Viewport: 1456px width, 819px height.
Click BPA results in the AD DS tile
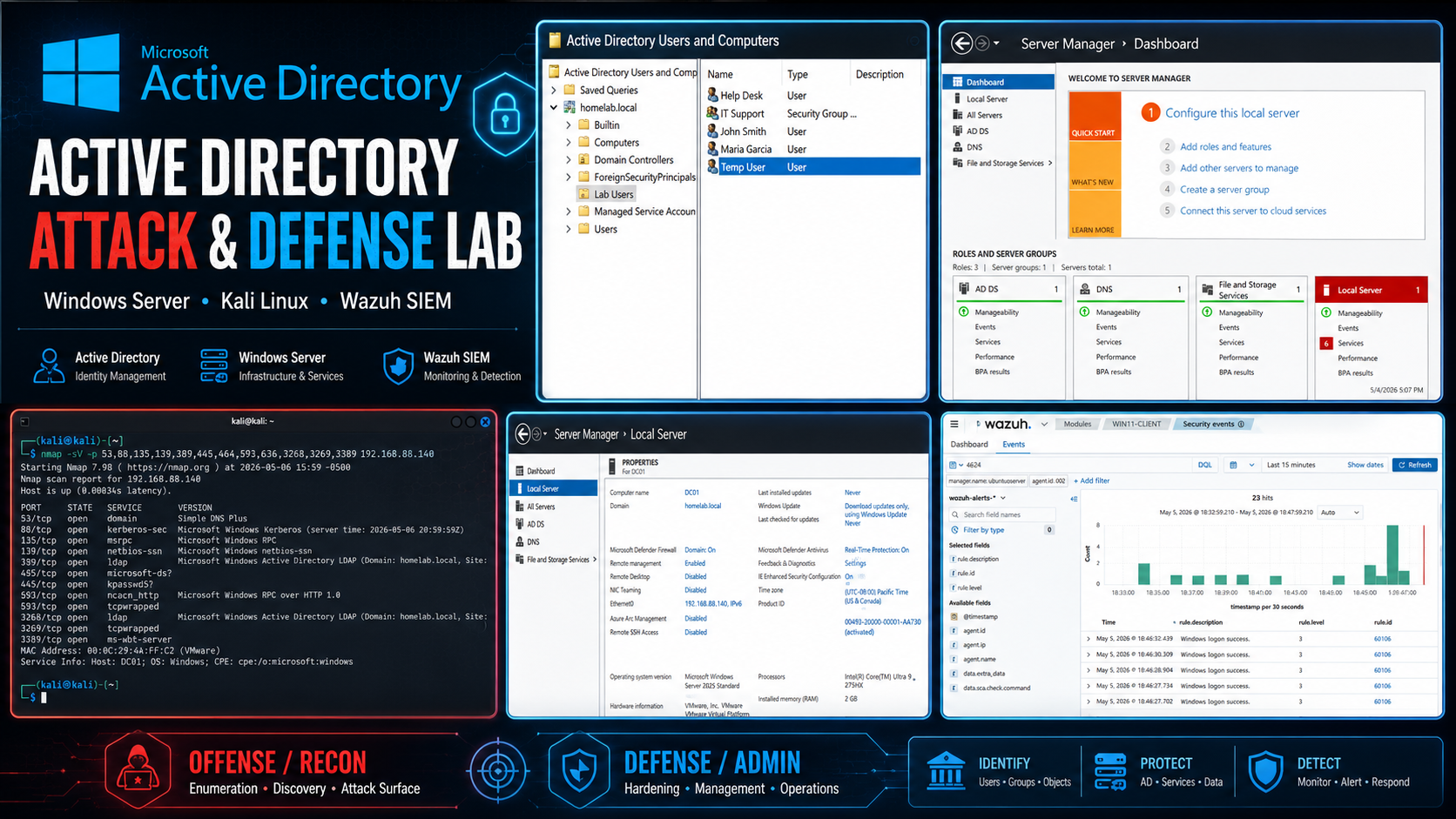pos(992,372)
